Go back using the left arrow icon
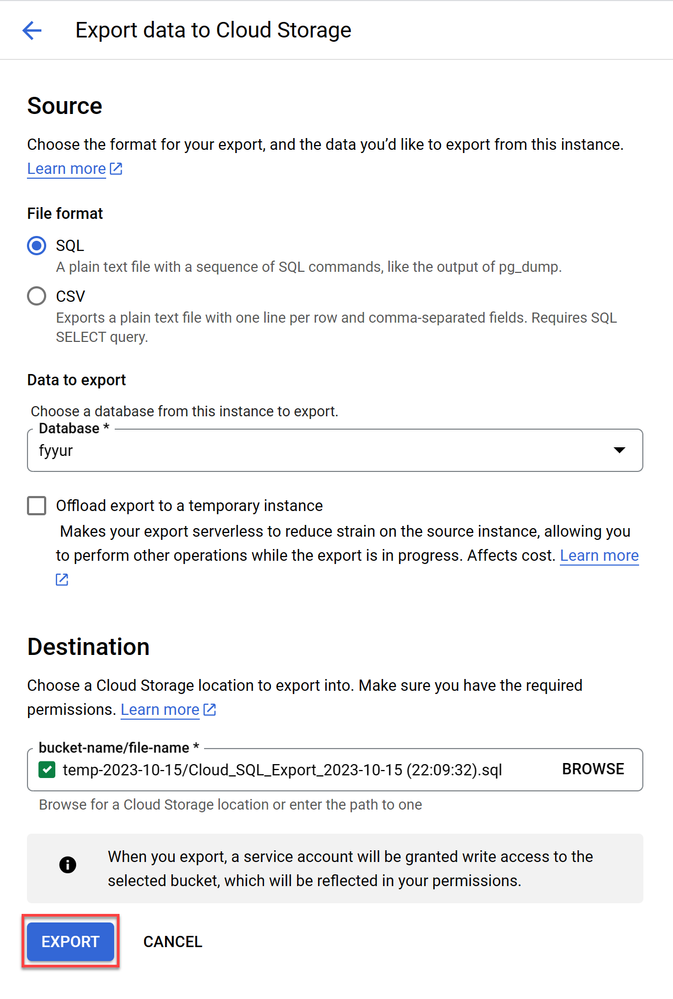The height and width of the screenshot is (999, 673). click(31, 30)
